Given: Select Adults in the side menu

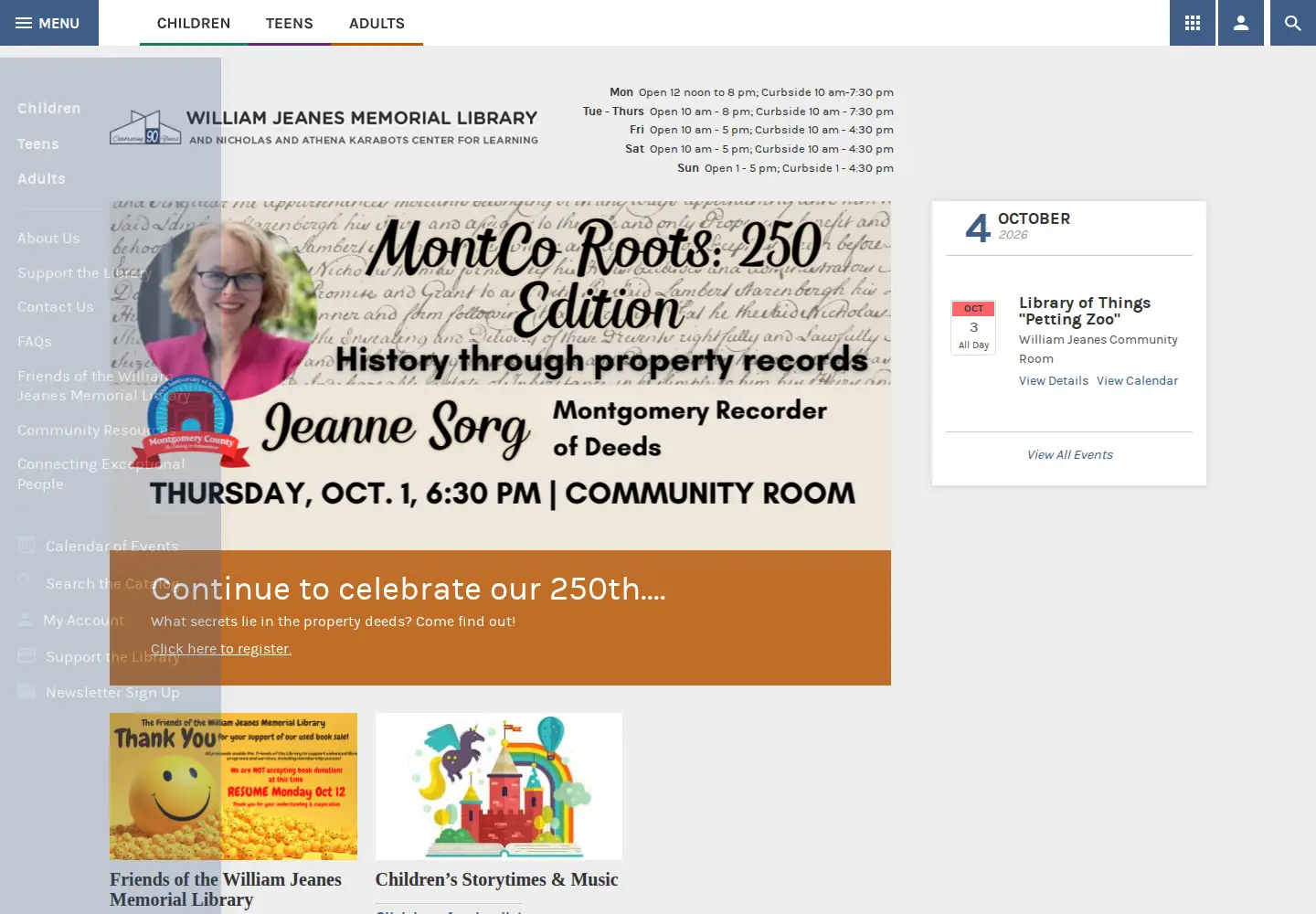Looking at the screenshot, I should tap(41, 179).
